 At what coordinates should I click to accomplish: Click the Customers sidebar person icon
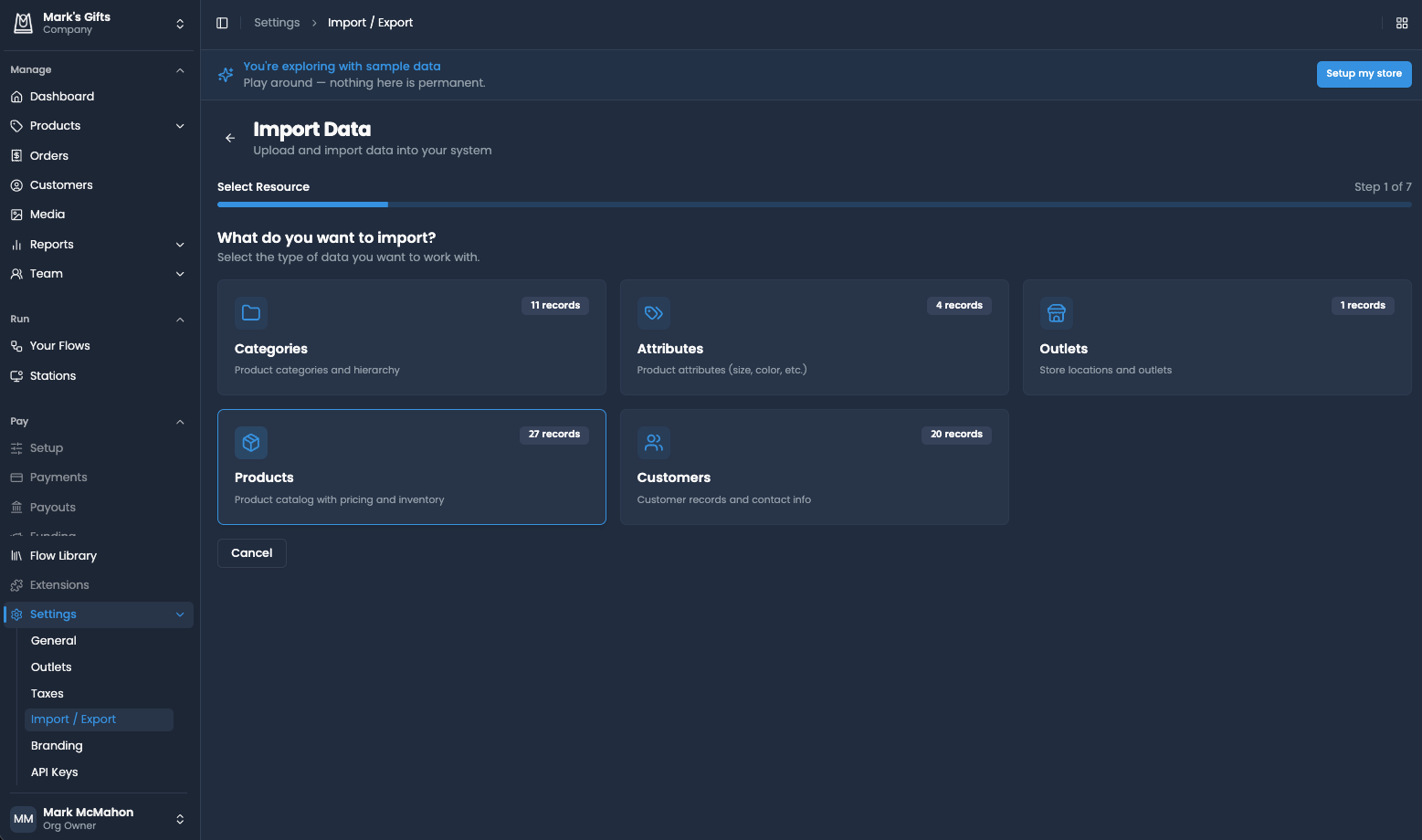click(x=16, y=185)
